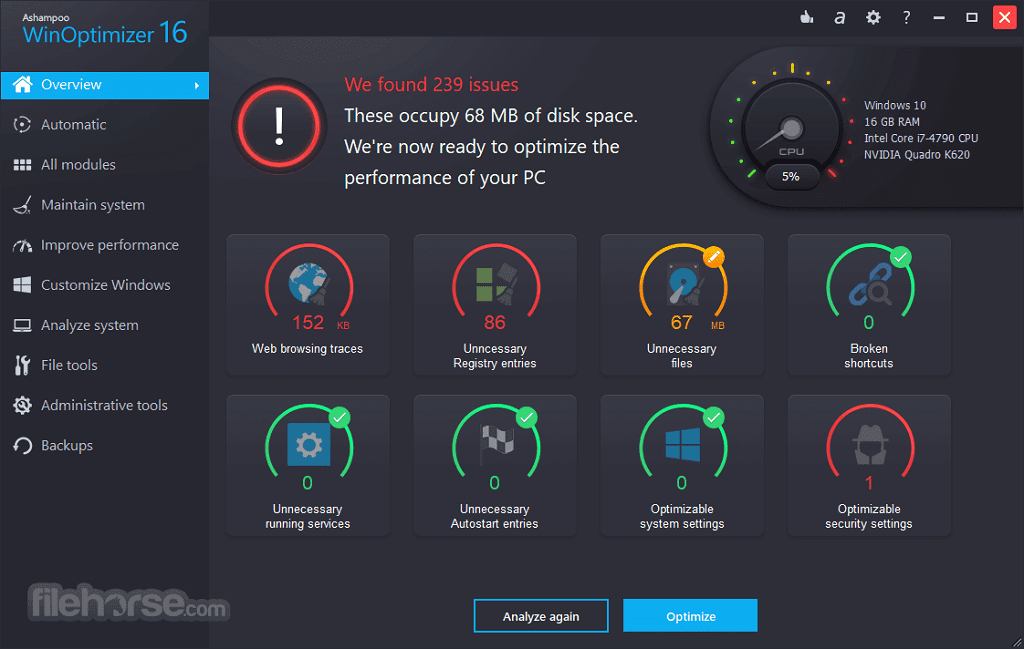Click the system settings Windows logo icon

click(x=683, y=445)
